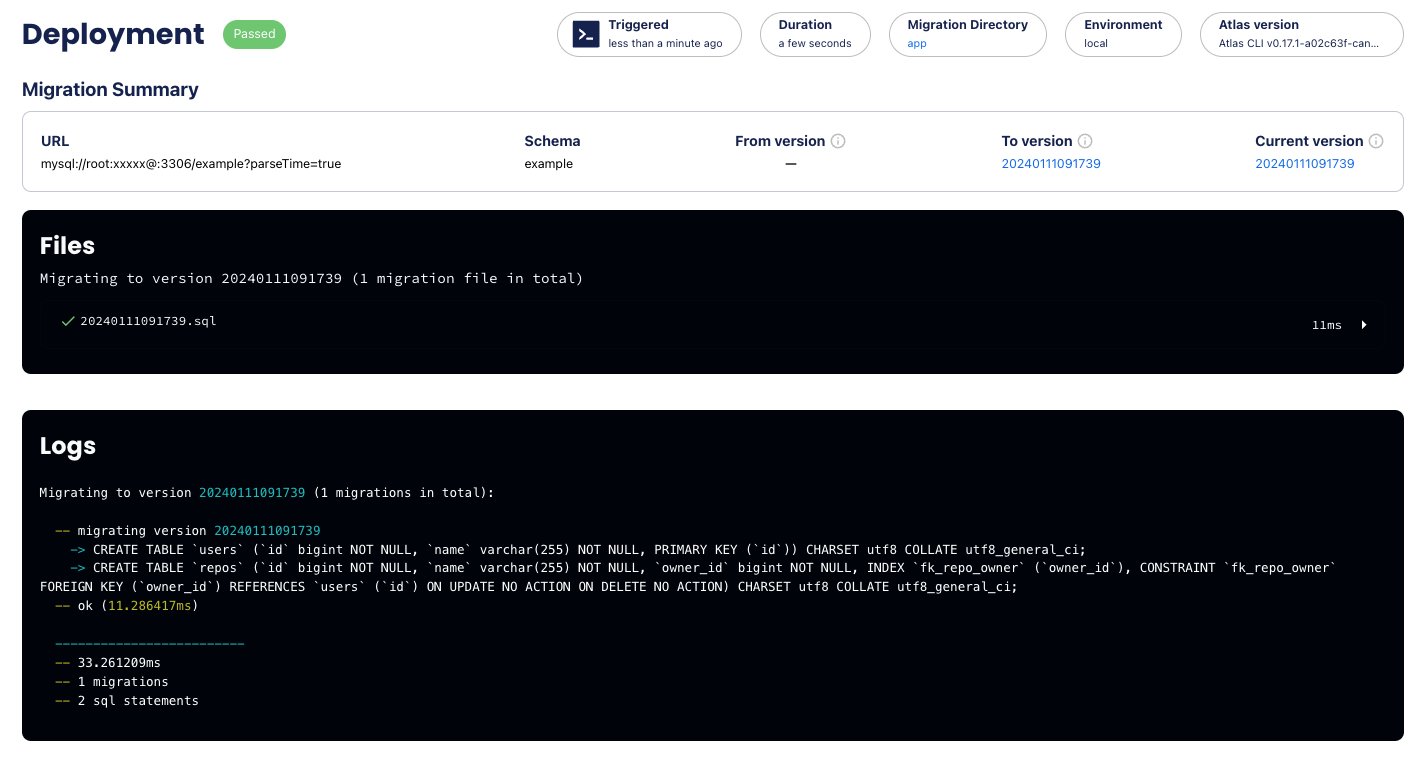Click the green checkmark next to 20240111091739.sql
Screen dimensions: 1427x771
click(x=68, y=321)
